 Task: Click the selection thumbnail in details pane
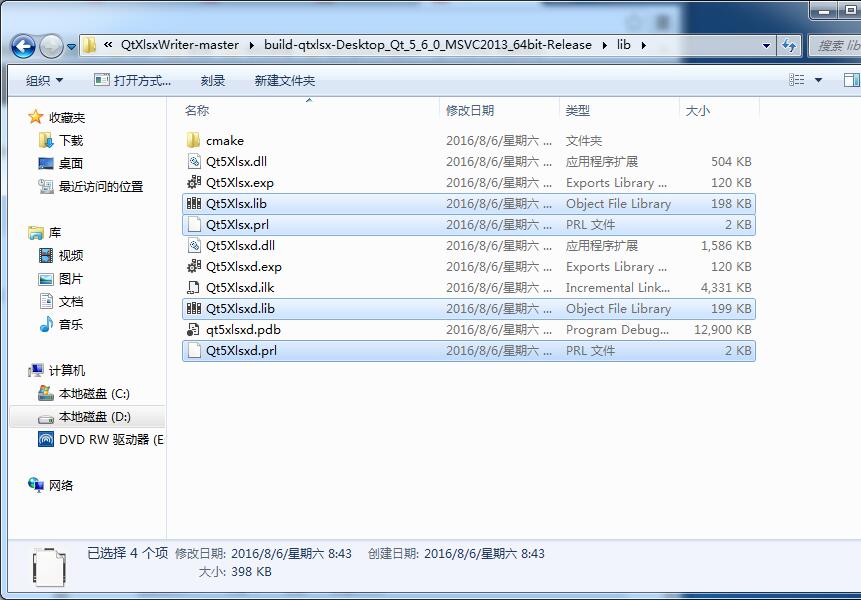pos(49,567)
